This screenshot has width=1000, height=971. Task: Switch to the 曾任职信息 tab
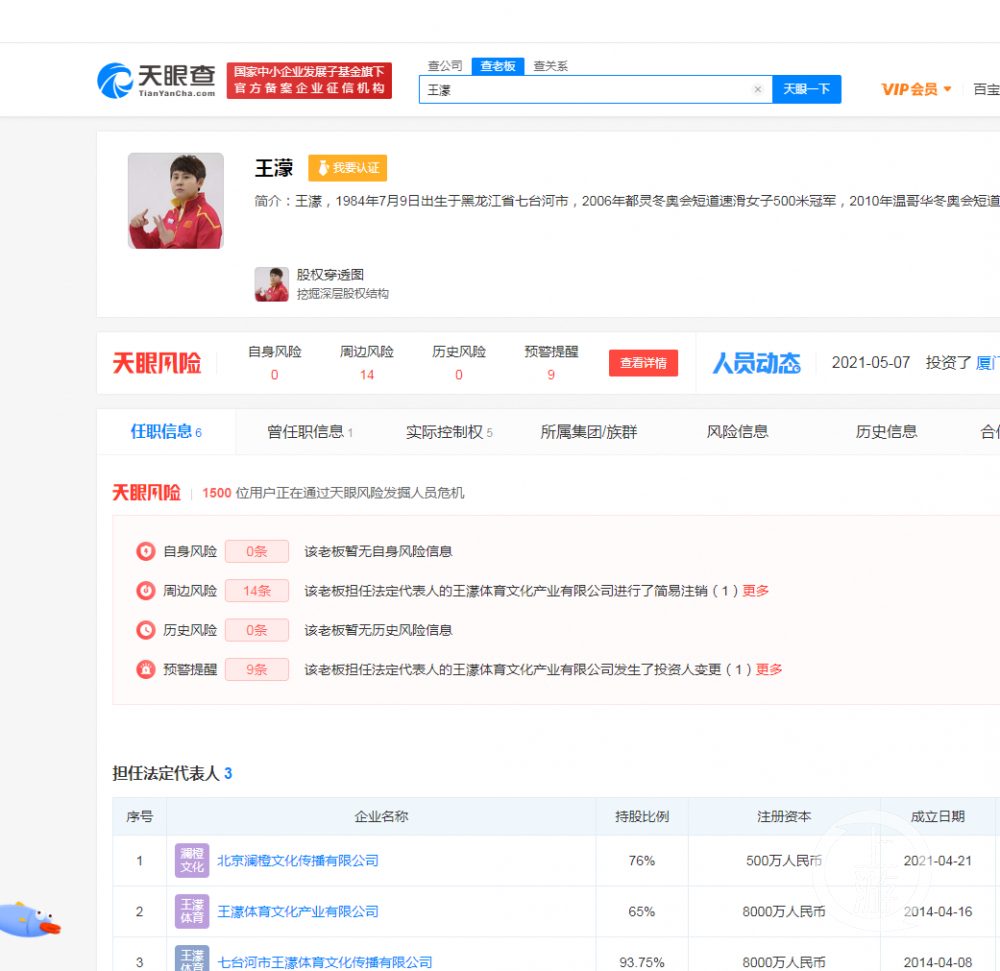point(307,431)
